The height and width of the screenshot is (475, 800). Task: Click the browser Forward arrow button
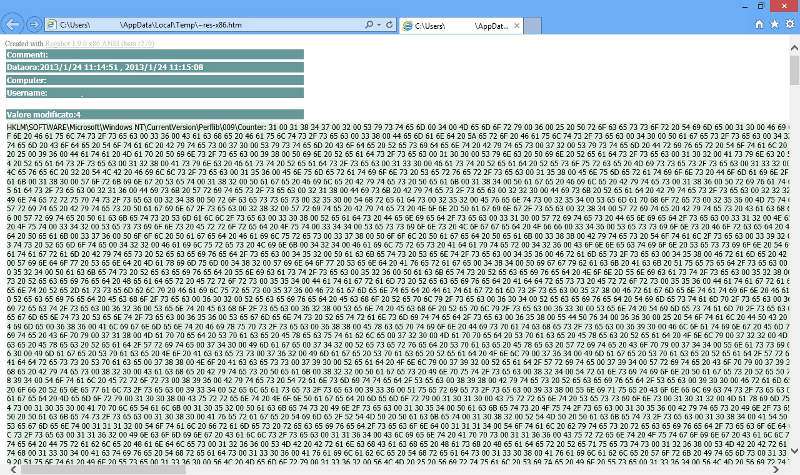[x=34, y=24]
